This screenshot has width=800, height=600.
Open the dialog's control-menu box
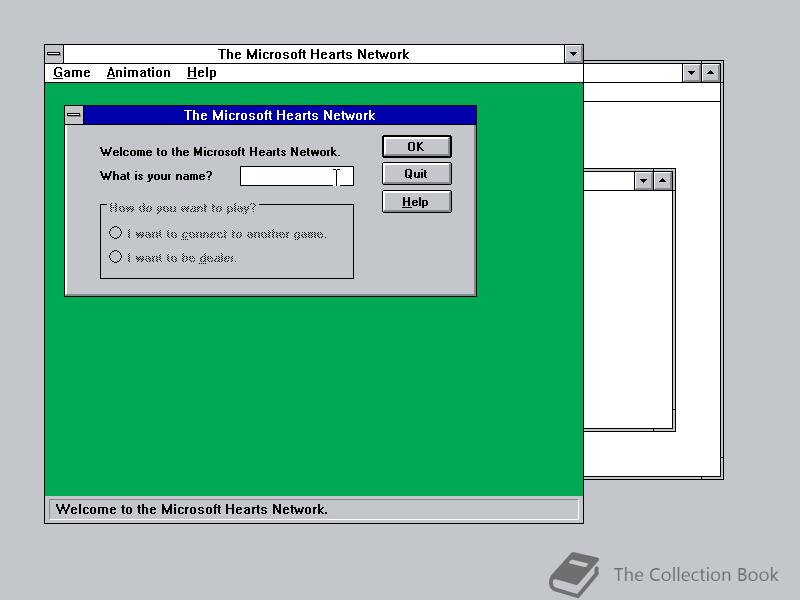tap(74, 115)
